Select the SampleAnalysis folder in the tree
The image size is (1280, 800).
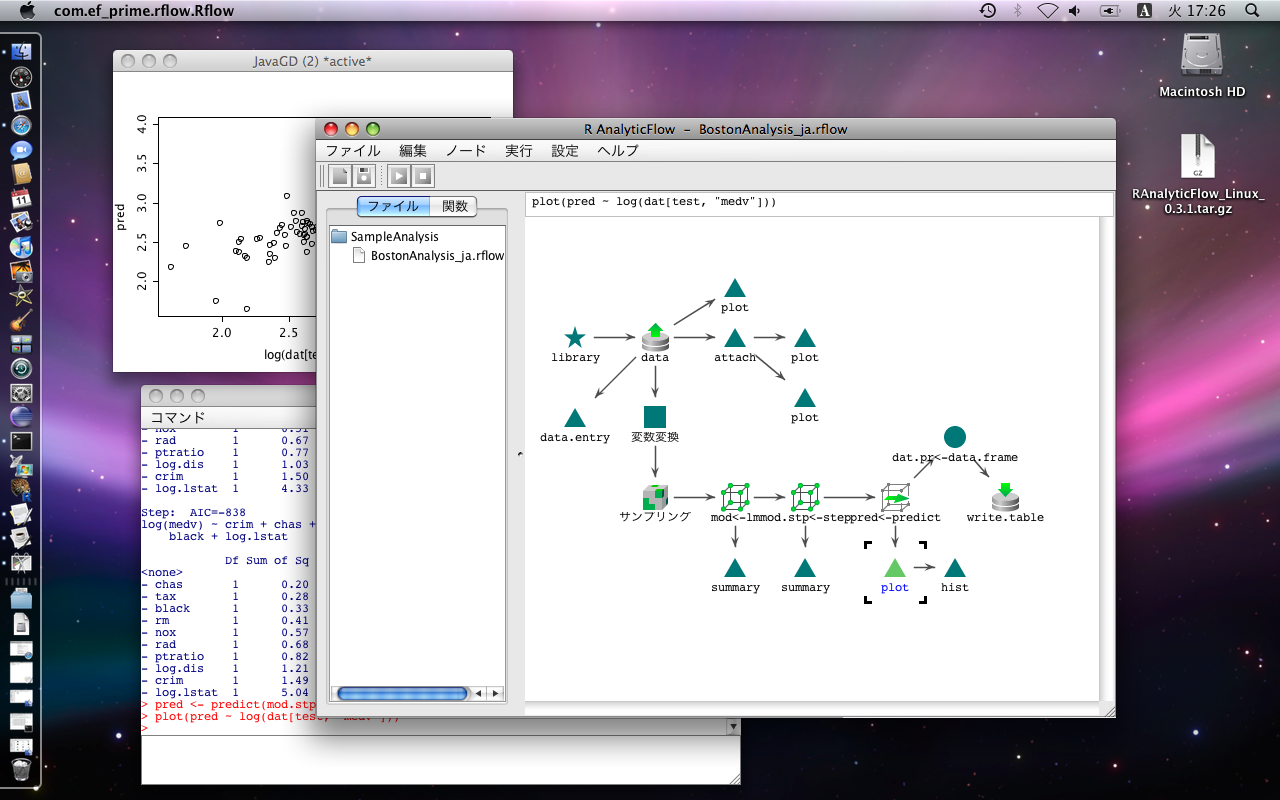click(385, 237)
